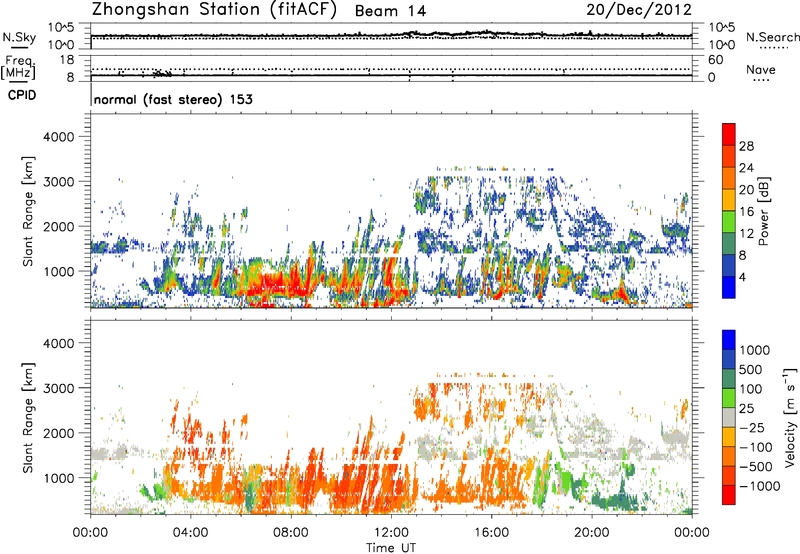Image resolution: width=800 pixels, height=554 pixels.
Task: Click the '3000' tick on velocity panel
Action: [58, 388]
